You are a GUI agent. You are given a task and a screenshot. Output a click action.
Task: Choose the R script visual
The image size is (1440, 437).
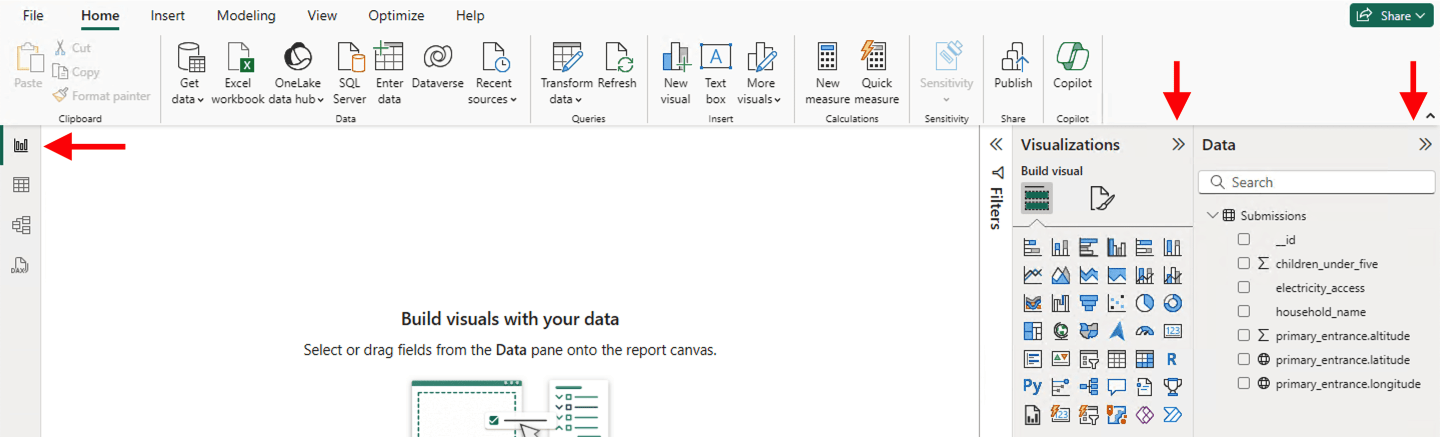pos(1173,359)
